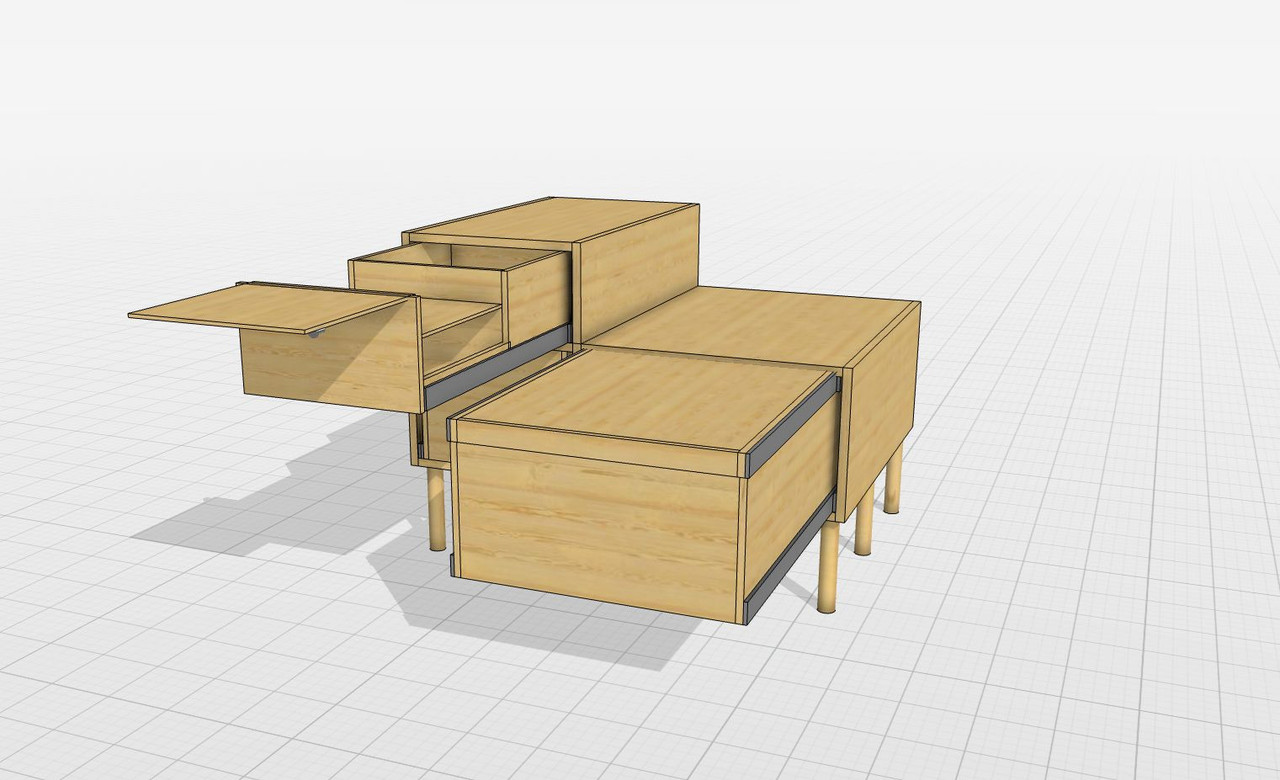
Task: Click the small hinge bracket under the open lid
Action: click(x=316, y=333)
